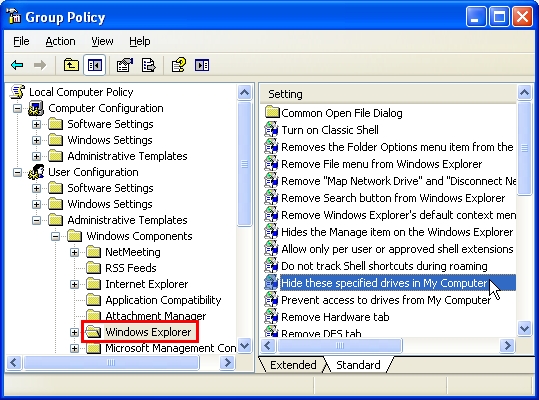Screen dimensions: 539x400
Task: Open the Properties toolbar icon
Action: [124, 65]
